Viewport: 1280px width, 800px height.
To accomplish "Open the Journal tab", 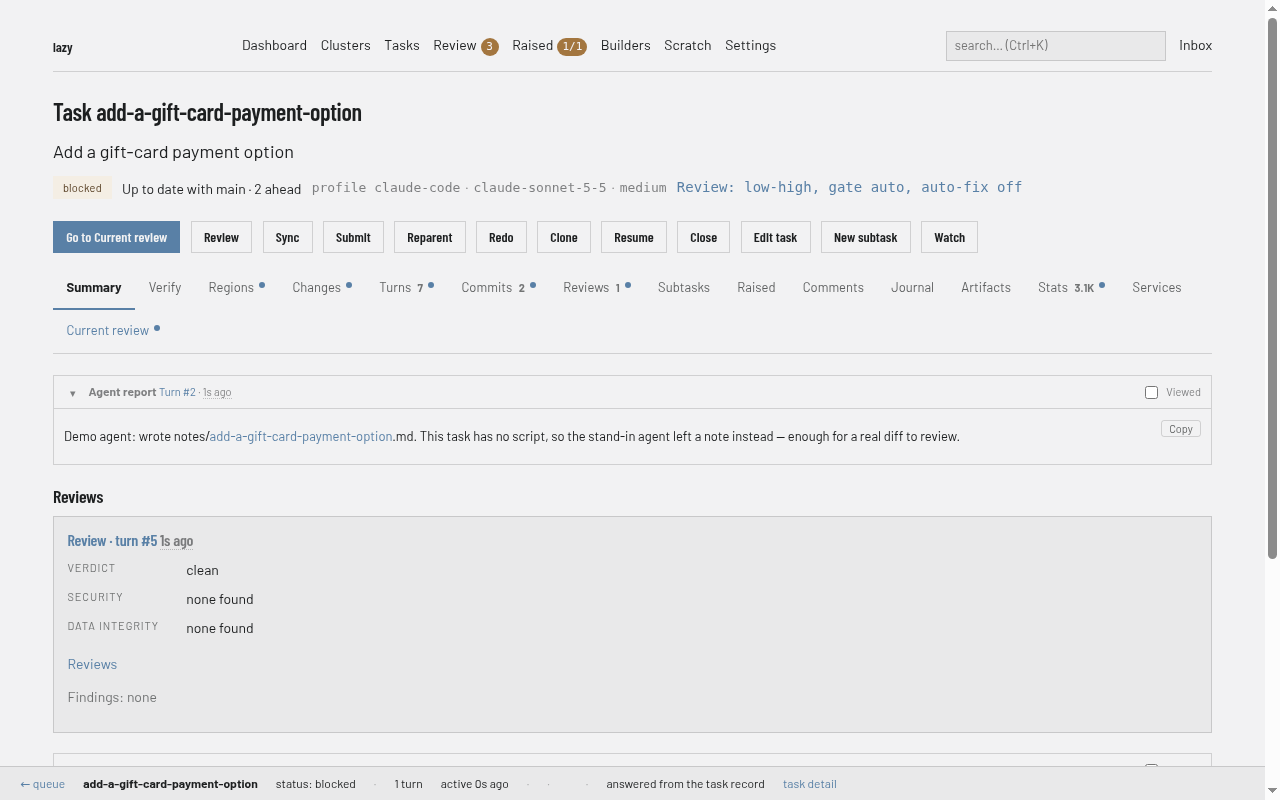I will [912, 287].
